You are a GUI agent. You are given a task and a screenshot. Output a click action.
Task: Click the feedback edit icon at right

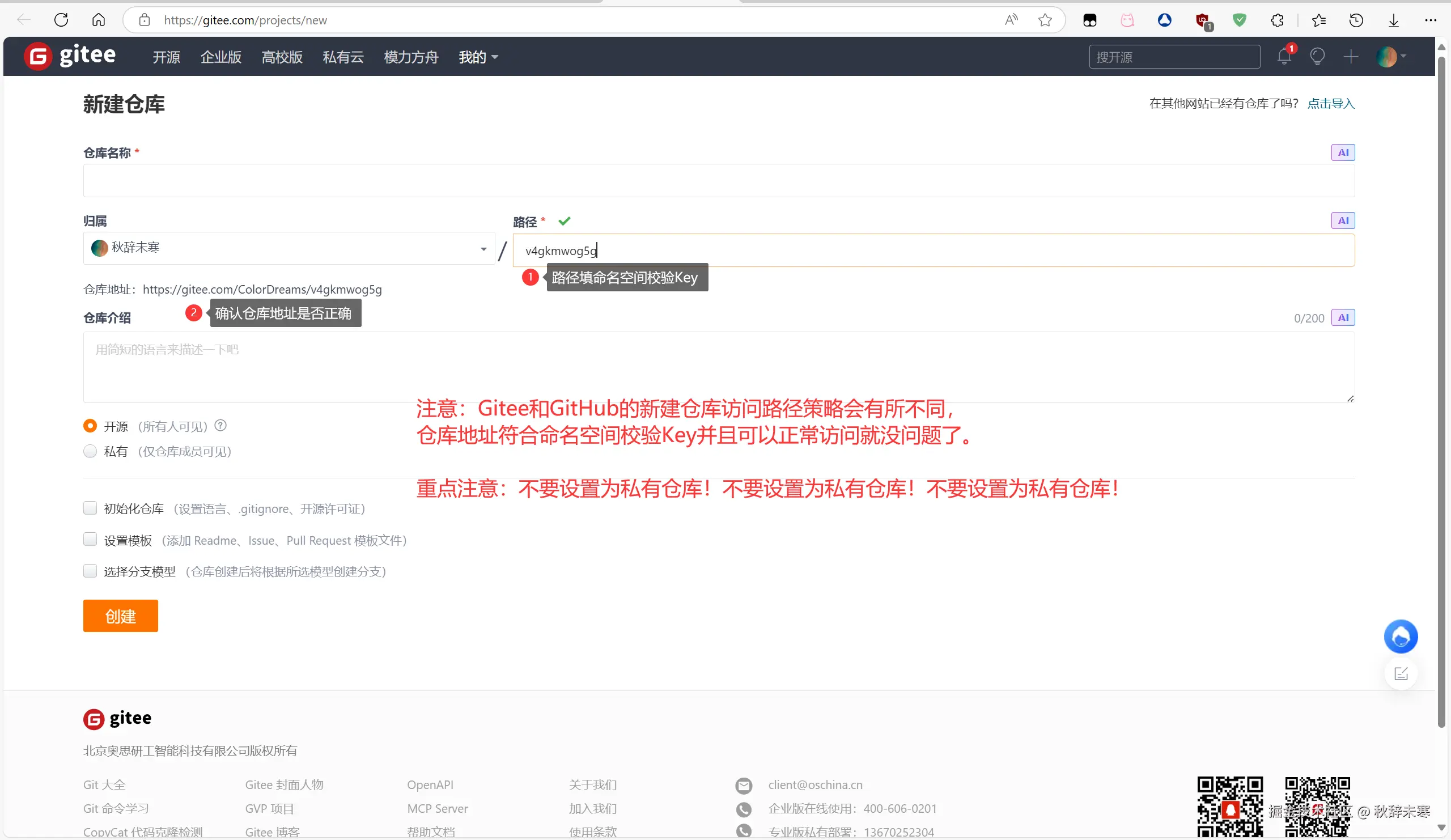click(1401, 673)
